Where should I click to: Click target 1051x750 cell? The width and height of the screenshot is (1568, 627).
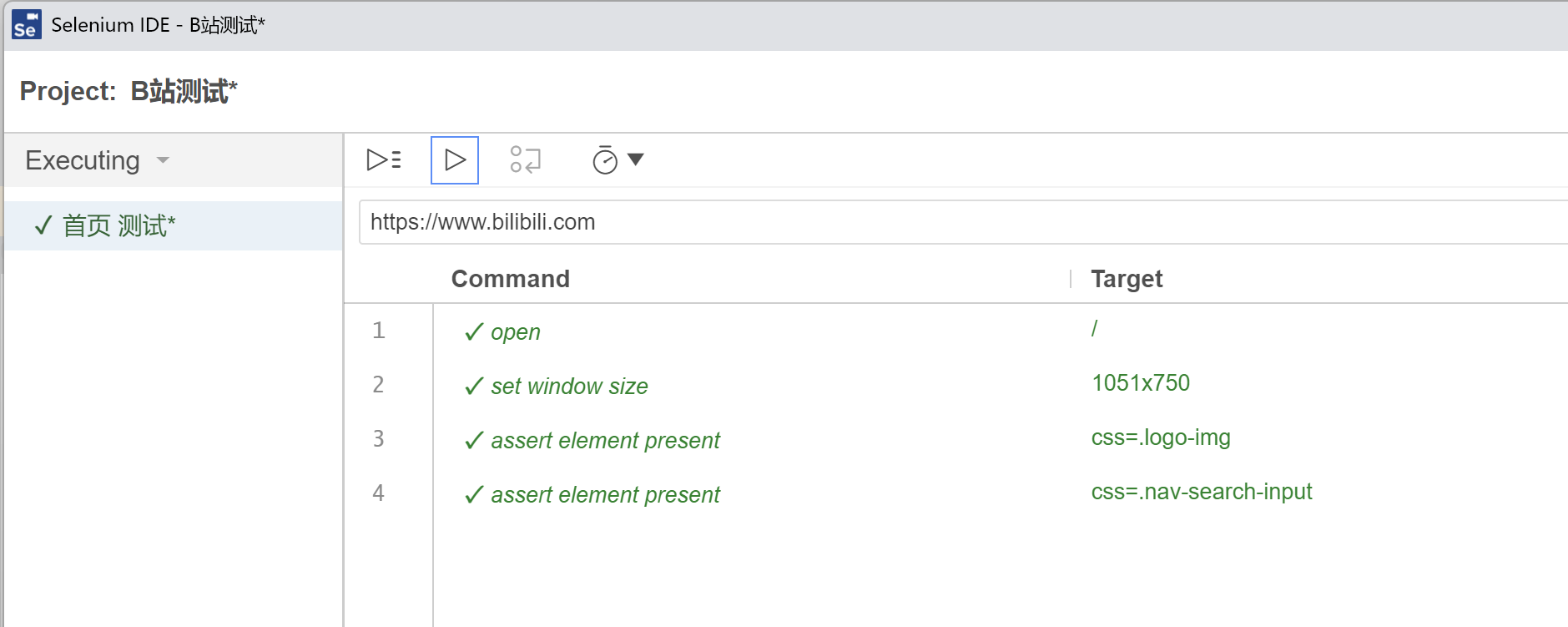[1140, 383]
